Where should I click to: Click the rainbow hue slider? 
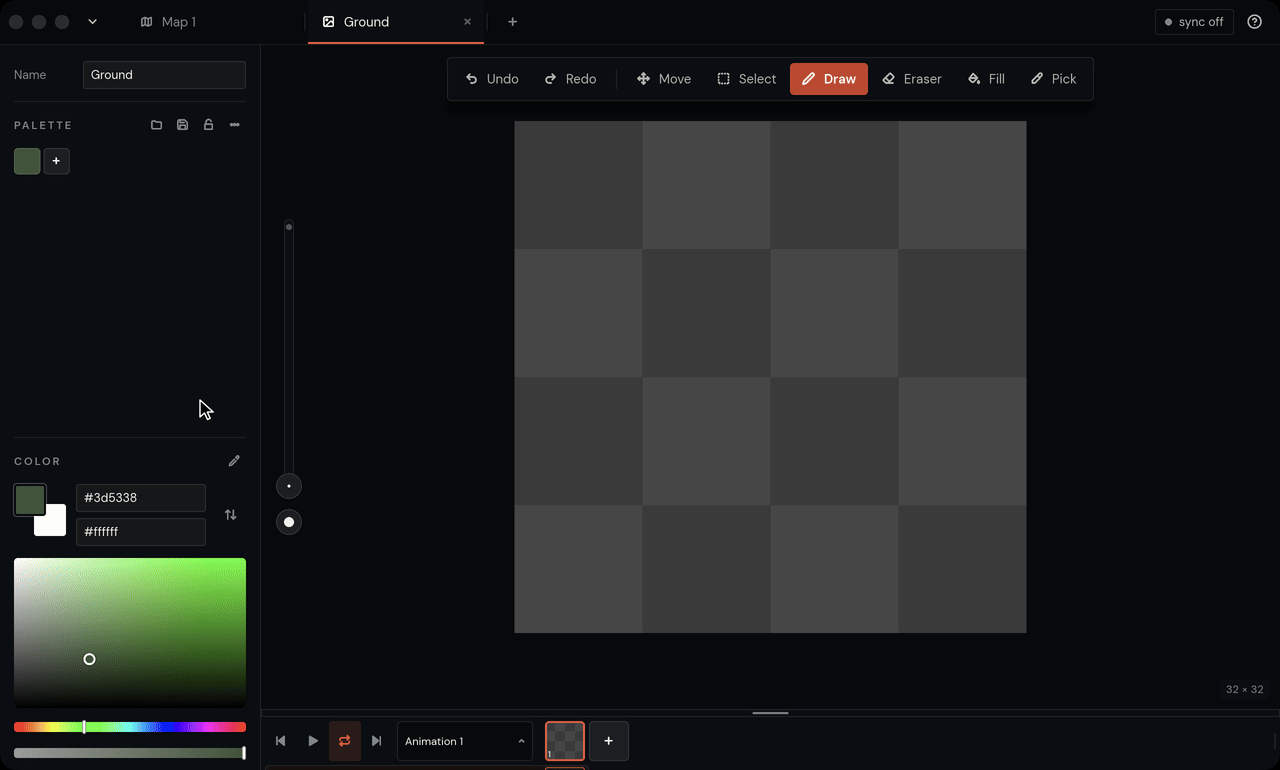click(130, 727)
